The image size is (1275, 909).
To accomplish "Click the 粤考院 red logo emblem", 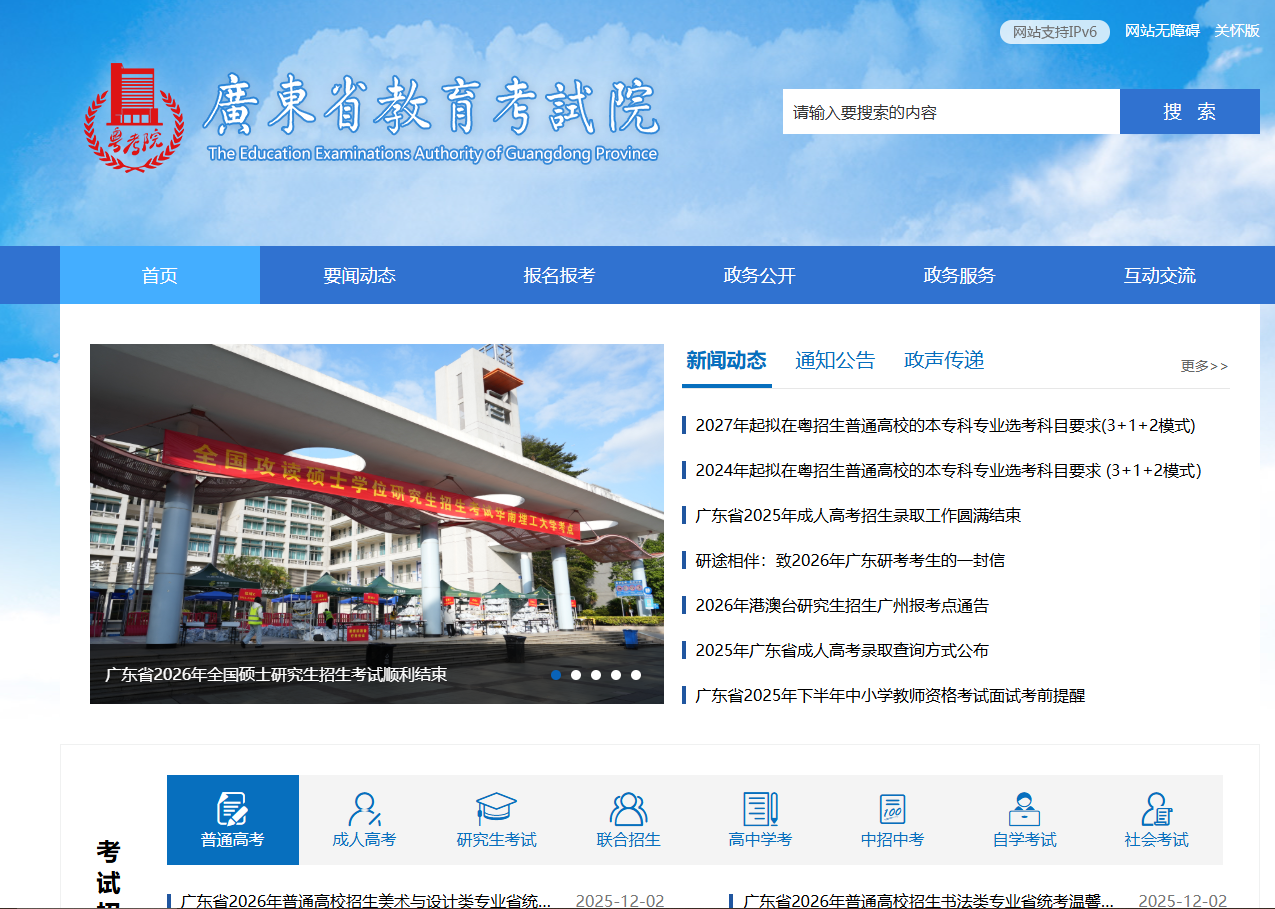I will point(133,118).
